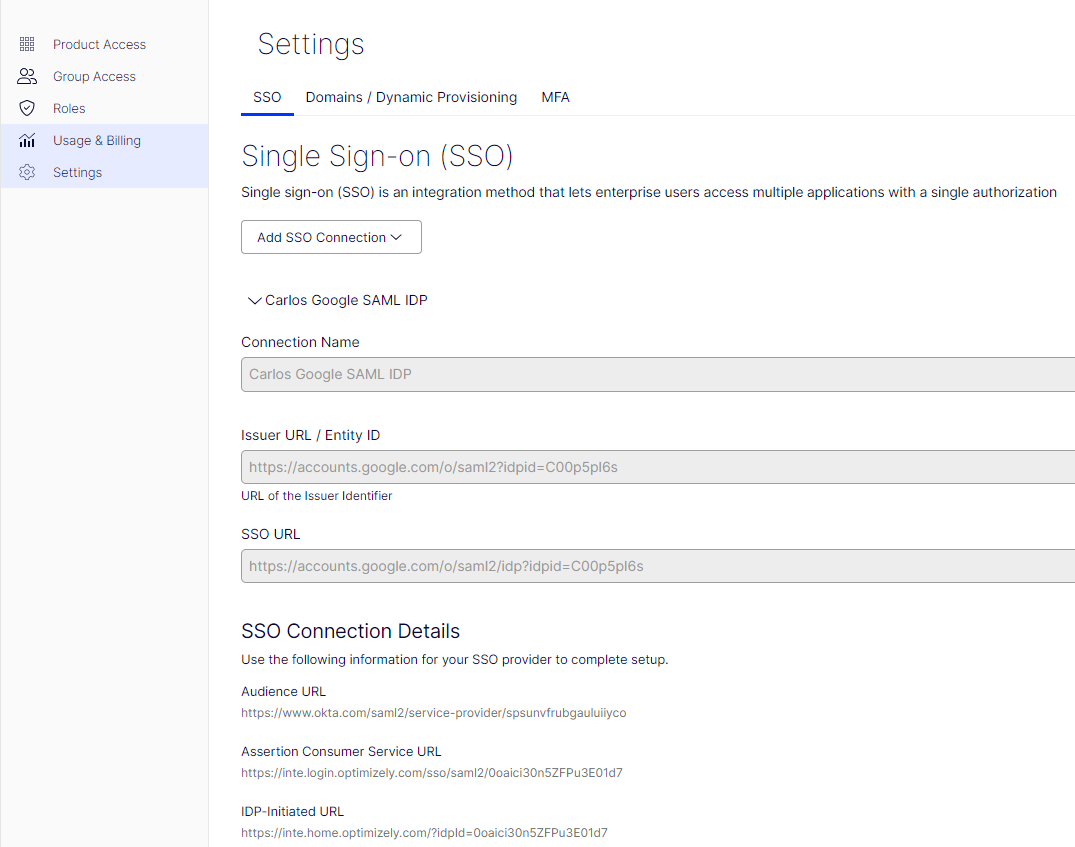Click the Roles shield icon
The width and height of the screenshot is (1075, 847).
(27, 108)
